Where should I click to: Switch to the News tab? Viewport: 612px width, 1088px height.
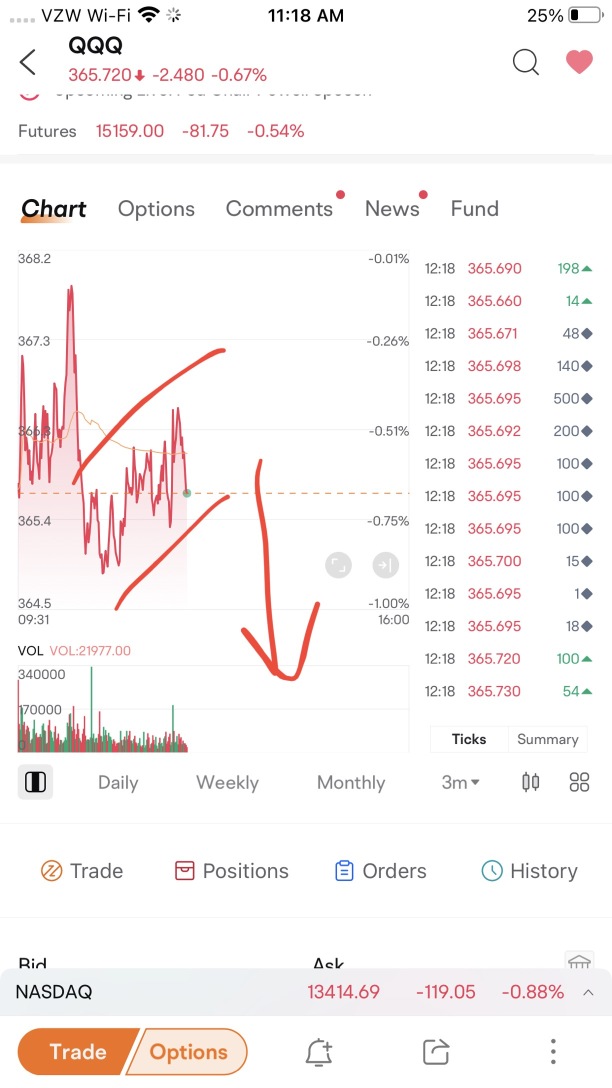(x=391, y=208)
